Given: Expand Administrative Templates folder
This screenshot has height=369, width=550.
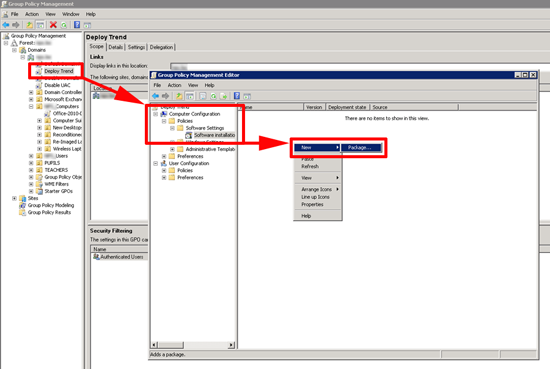Looking at the screenshot, I should point(172,149).
